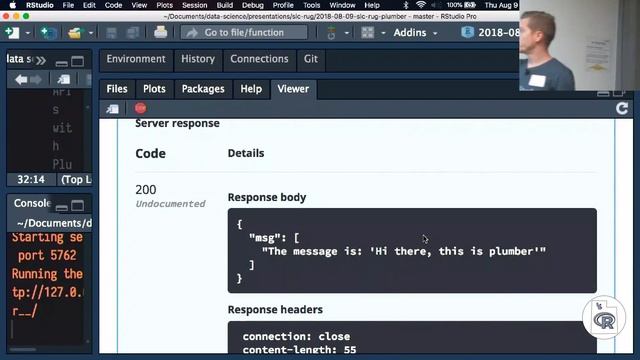This screenshot has height=360, width=640.
Task: Click the Console horizontal scrollbar
Action: pyautogui.click(x=23, y=349)
